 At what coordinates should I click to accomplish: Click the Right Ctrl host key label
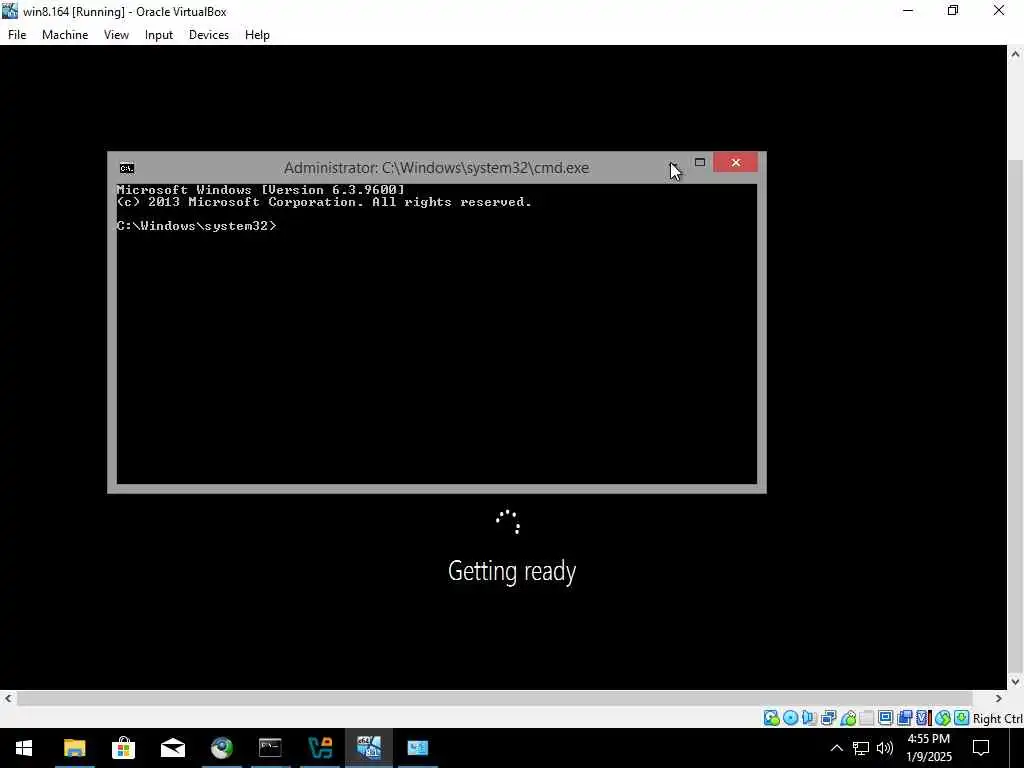pos(997,718)
